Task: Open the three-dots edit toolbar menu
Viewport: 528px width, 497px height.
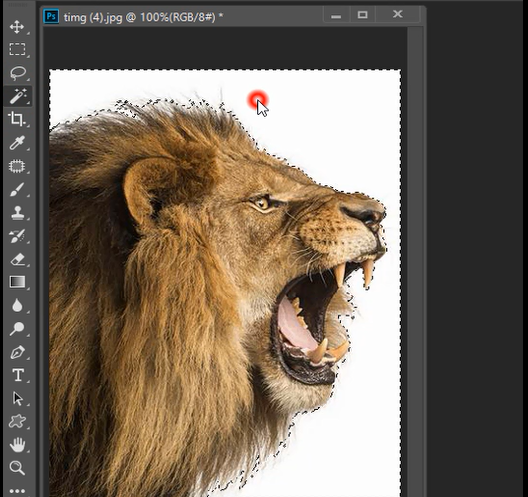Action: point(17,491)
